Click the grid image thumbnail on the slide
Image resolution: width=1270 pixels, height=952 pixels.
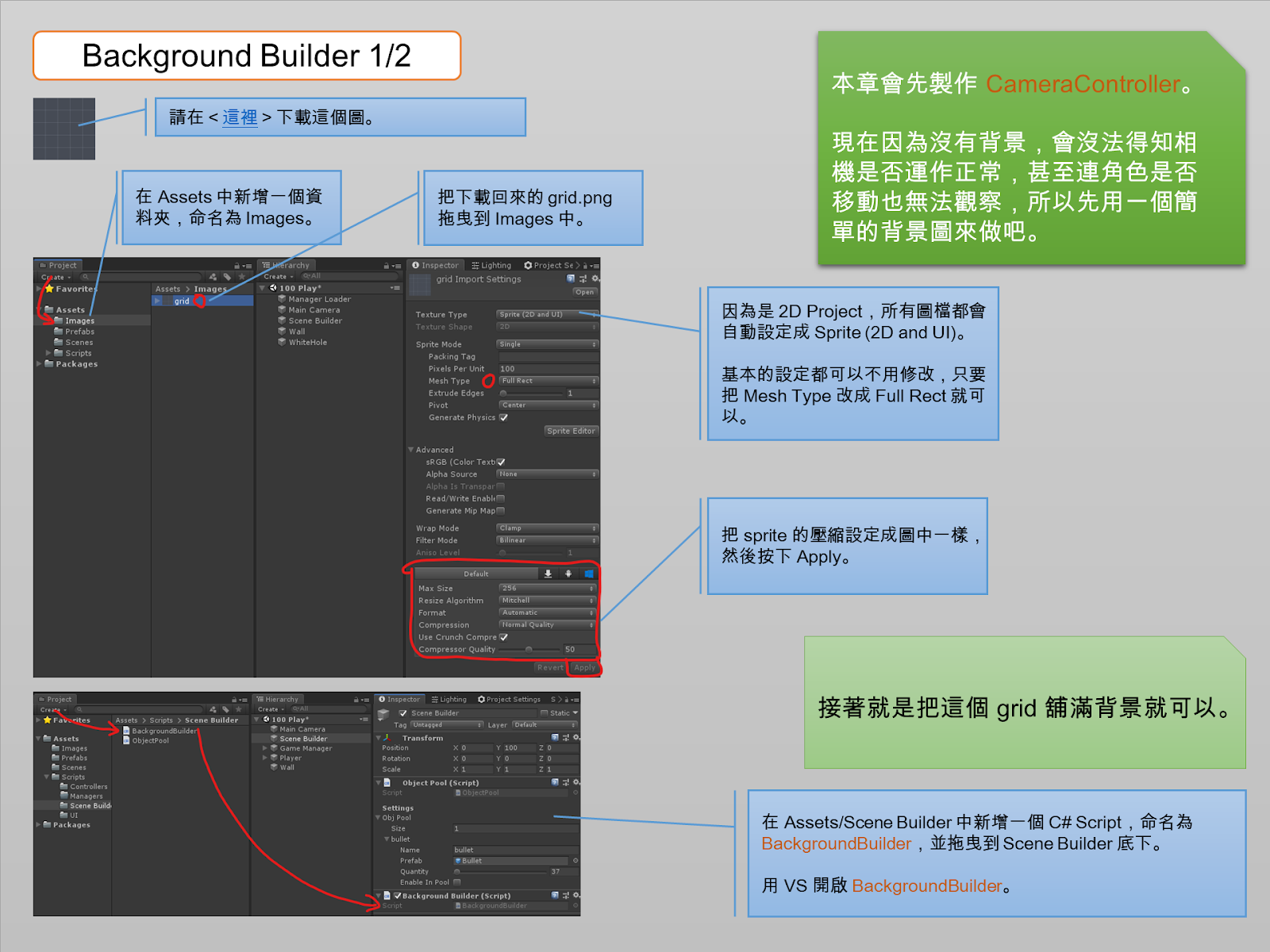coord(64,129)
